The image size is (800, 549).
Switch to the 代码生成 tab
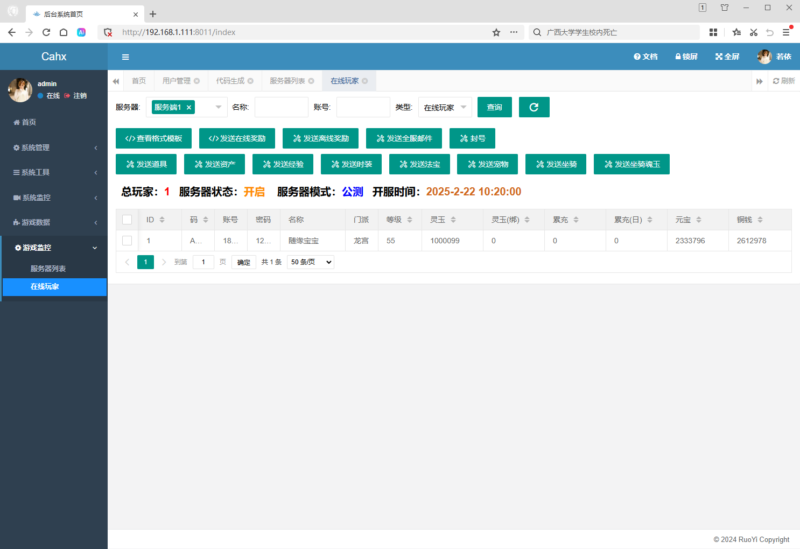click(x=230, y=81)
